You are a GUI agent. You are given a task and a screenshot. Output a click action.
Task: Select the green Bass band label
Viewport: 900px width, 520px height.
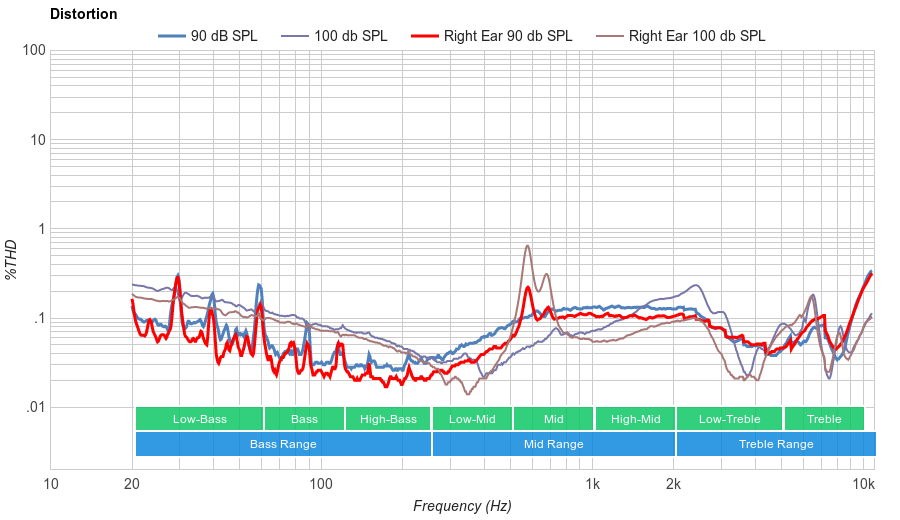304,419
